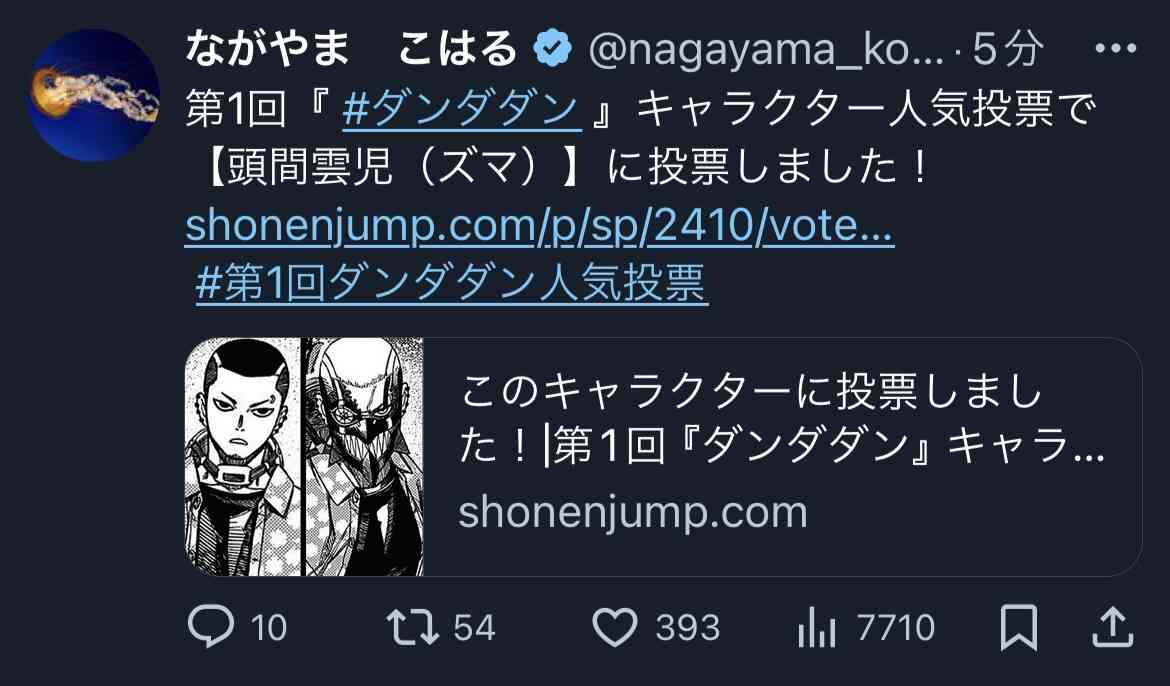Click the like count 393
Viewport: 1170px width, 686px height.
click(688, 628)
